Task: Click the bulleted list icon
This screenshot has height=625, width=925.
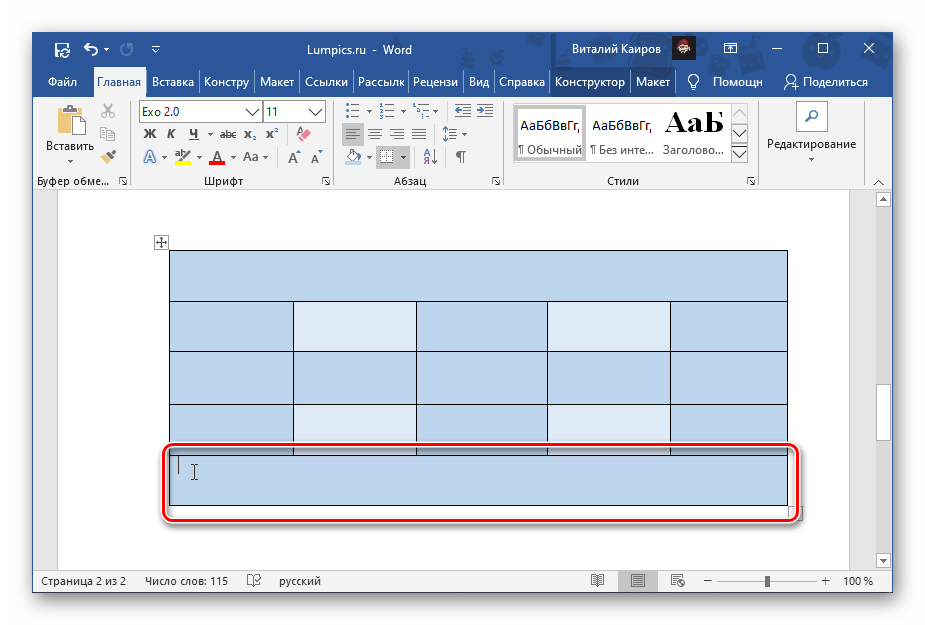Action: click(352, 111)
